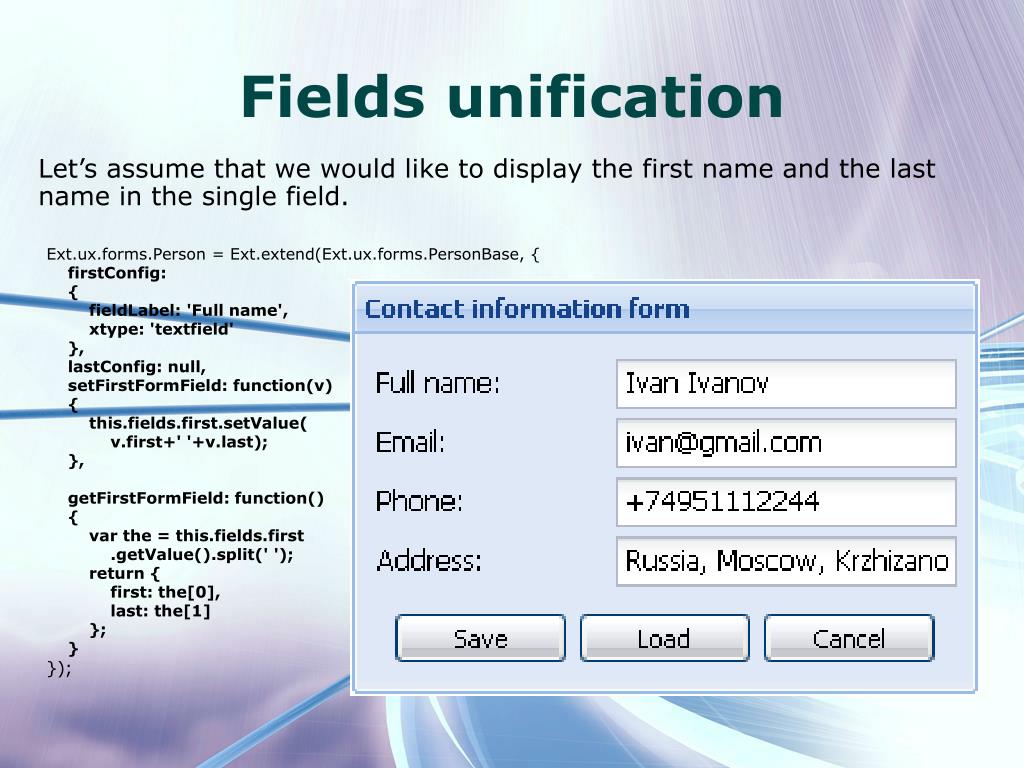Click the 'this.fields.first.setValue(' code line

coord(198,423)
